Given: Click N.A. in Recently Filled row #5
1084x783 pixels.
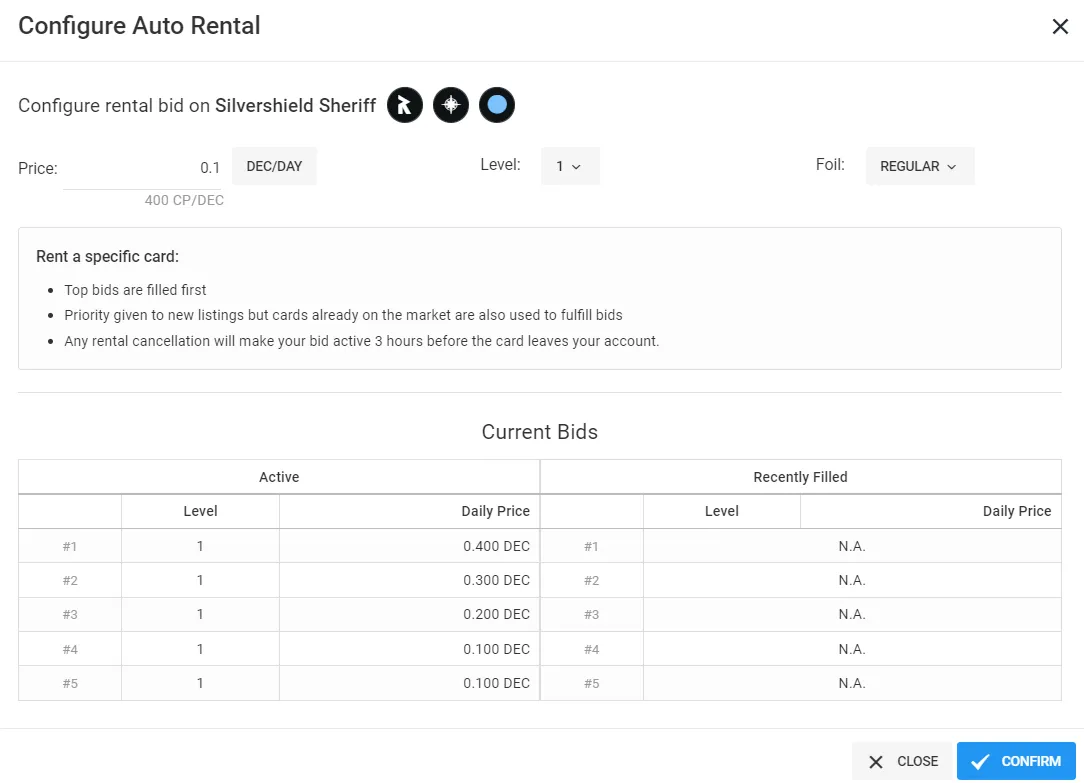Looking at the screenshot, I should coord(852,683).
